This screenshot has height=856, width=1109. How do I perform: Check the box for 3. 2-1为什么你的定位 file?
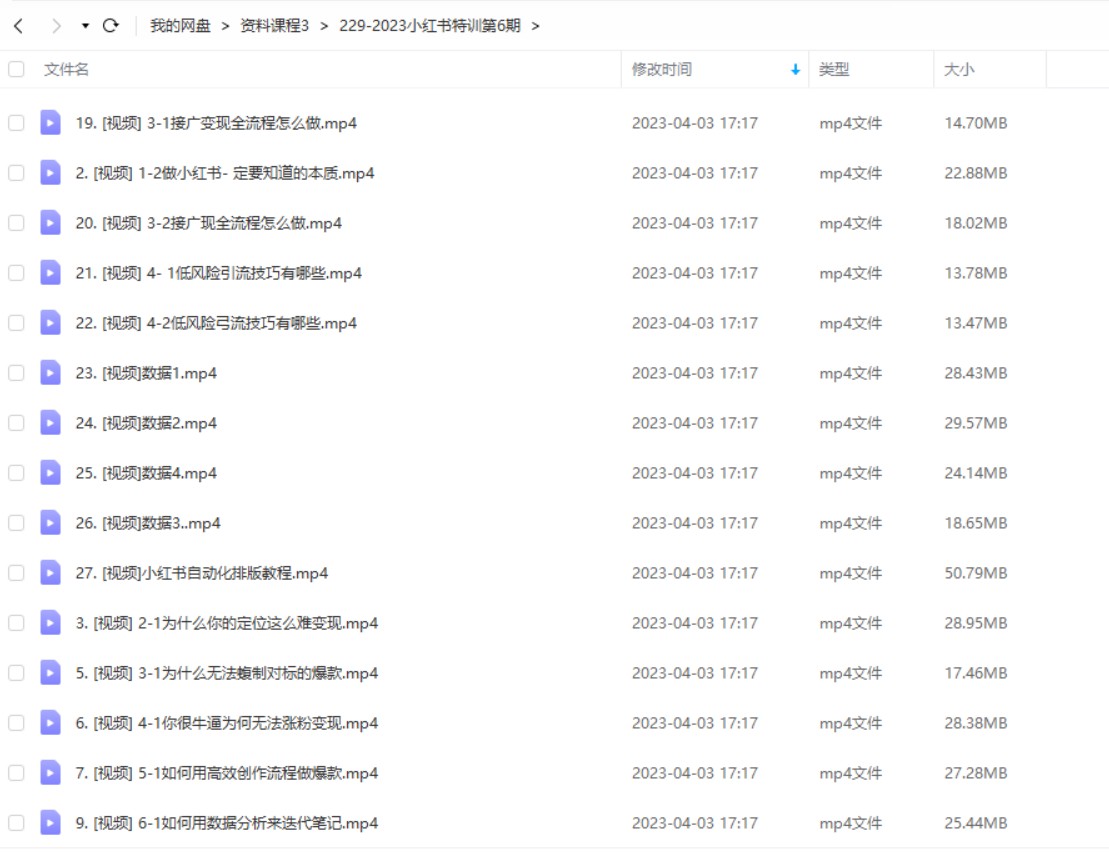click(16, 623)
